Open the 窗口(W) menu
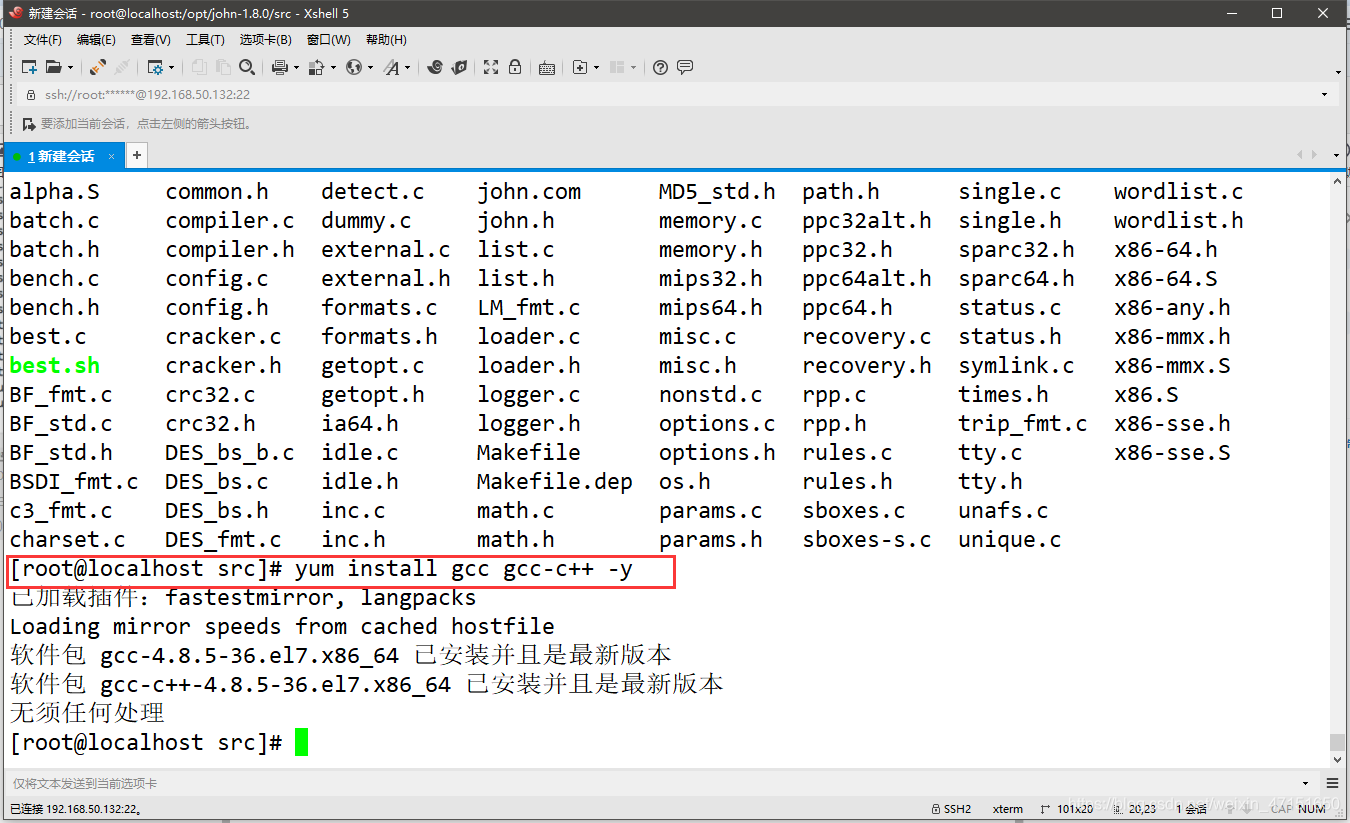The width and height of the screenshot is (1350, 823). pyautogui.click(x=328, y=40)
